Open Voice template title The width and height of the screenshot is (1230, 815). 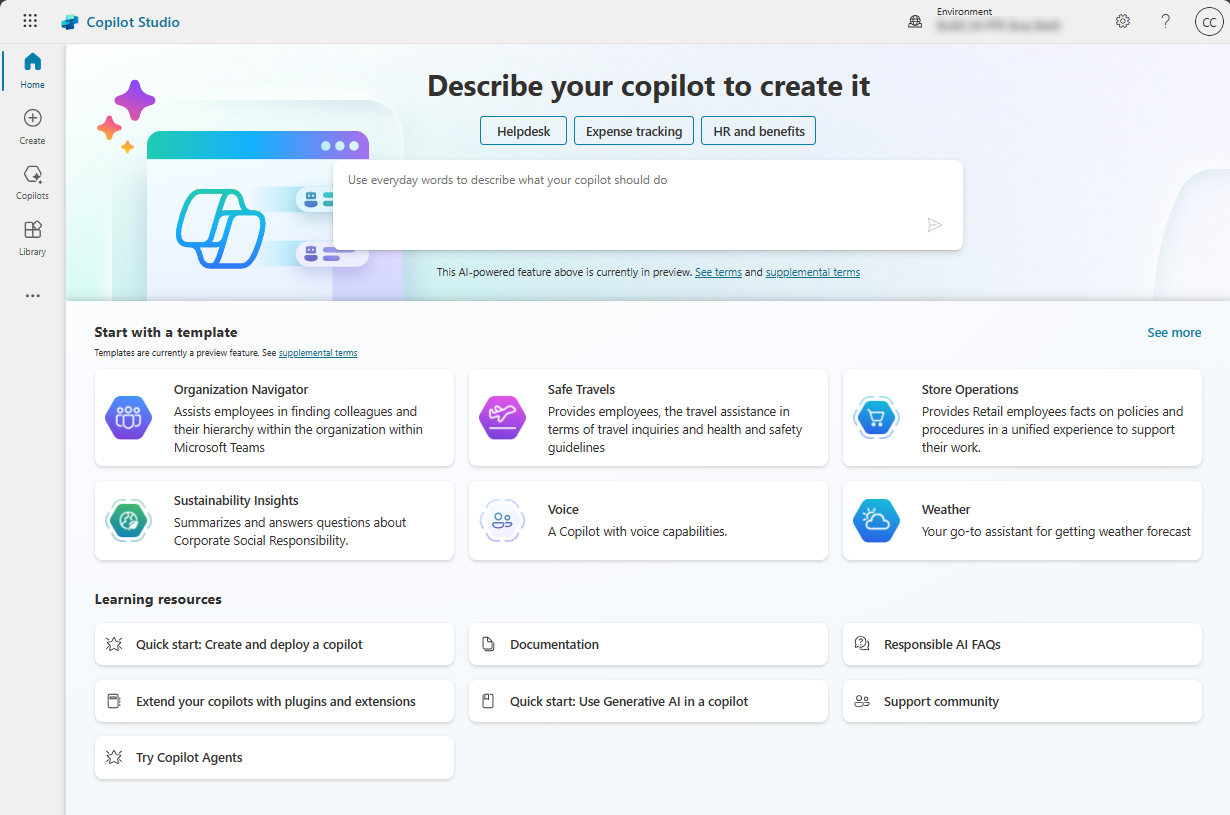563,510
